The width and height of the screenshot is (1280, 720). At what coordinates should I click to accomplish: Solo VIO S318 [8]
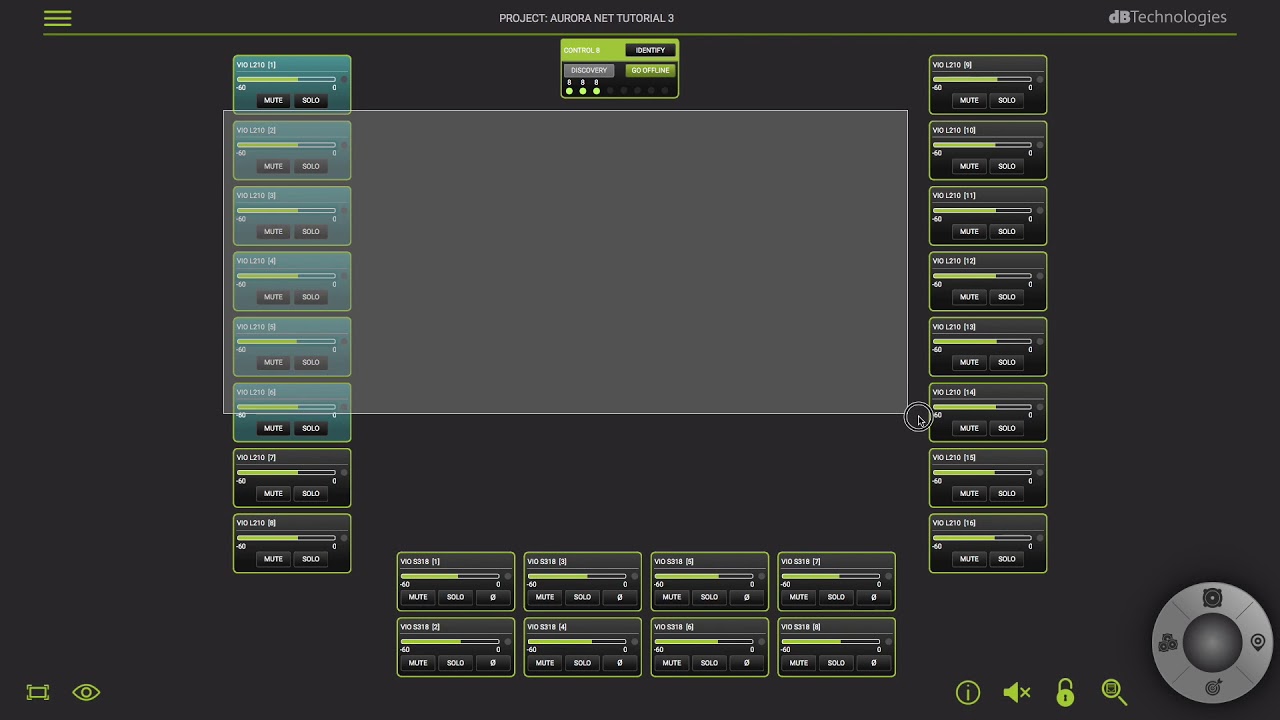click(x=836, y=662)
